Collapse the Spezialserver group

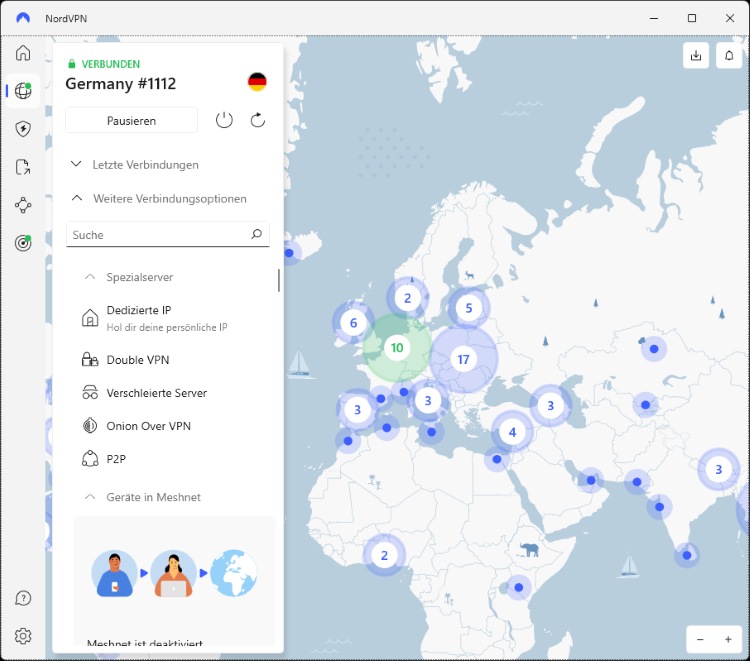(129, 277)
